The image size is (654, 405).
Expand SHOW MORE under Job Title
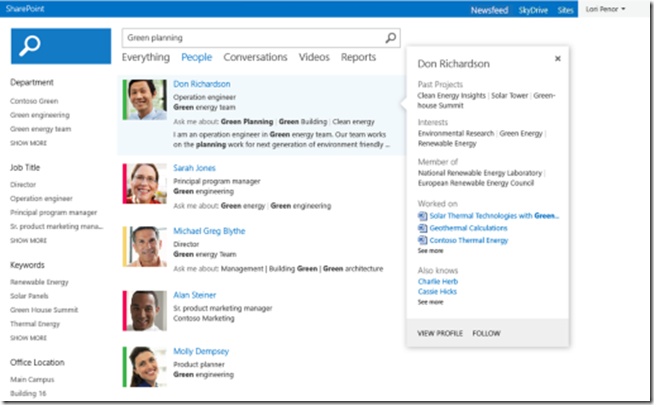(x=28, y=241)
